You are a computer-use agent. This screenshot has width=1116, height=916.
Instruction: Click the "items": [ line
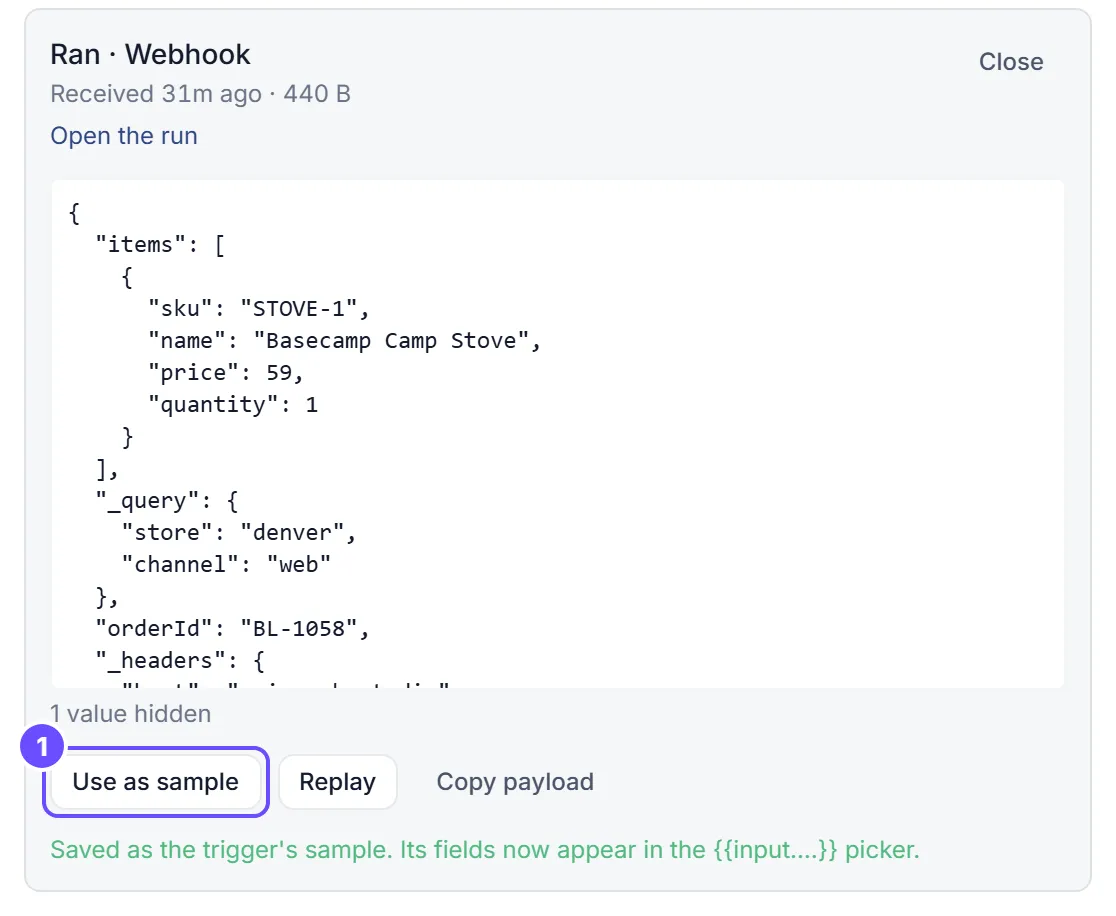point(160,245)
